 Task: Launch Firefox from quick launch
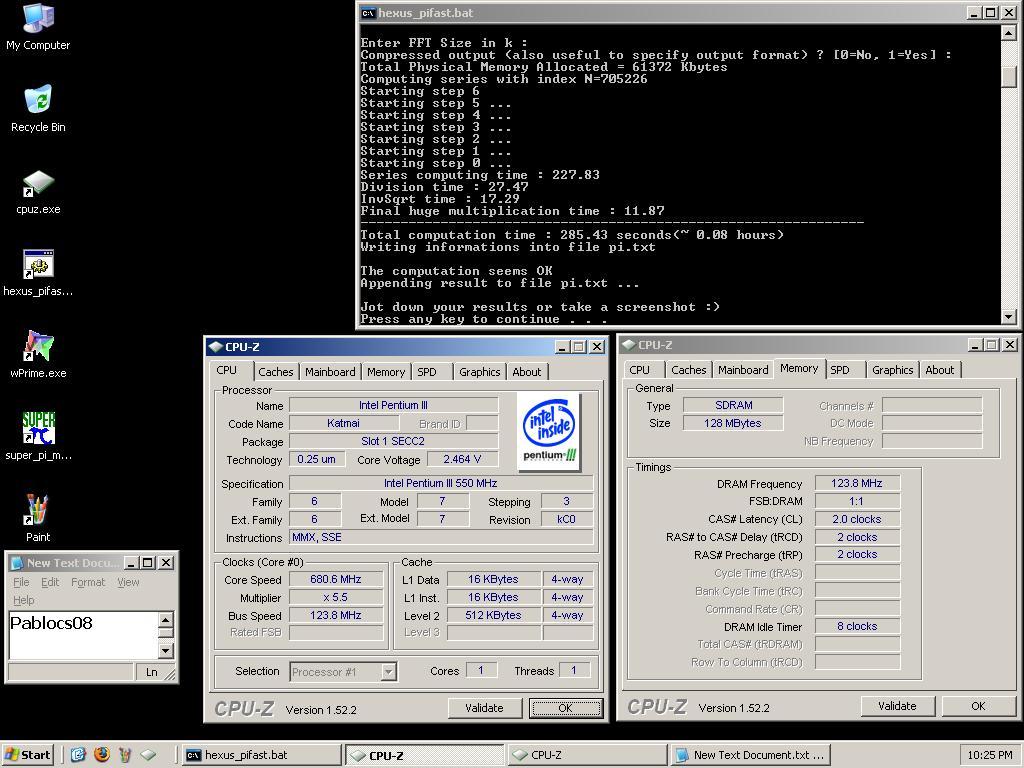coord(101,755)
